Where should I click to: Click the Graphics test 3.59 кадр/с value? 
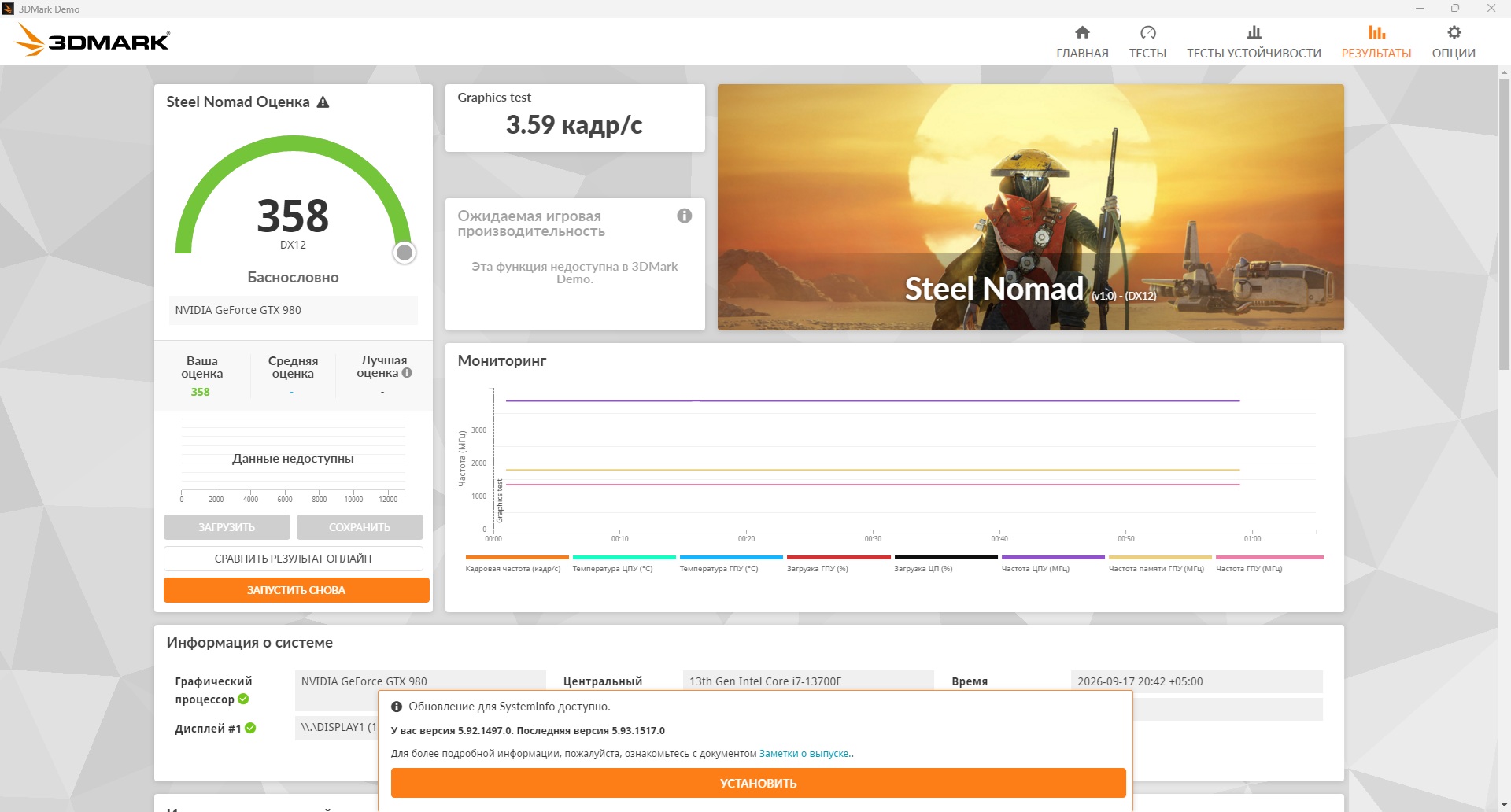[x=574, y=125]
